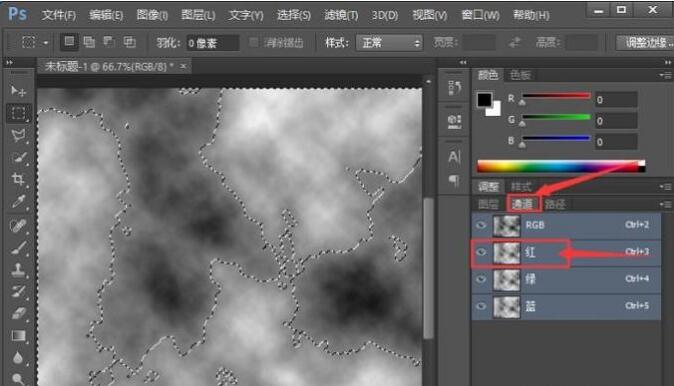Click the foreground color swatch

tap(484, 100)
